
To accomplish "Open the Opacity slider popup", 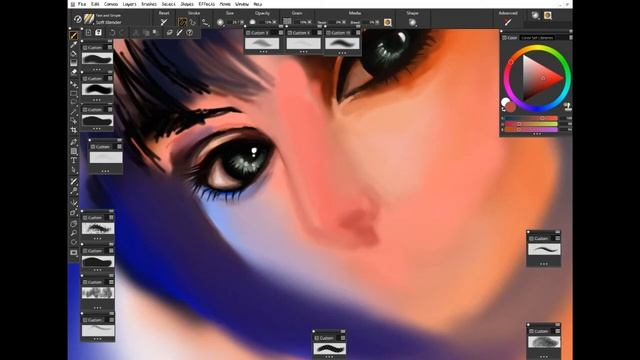I will [274, 22].
